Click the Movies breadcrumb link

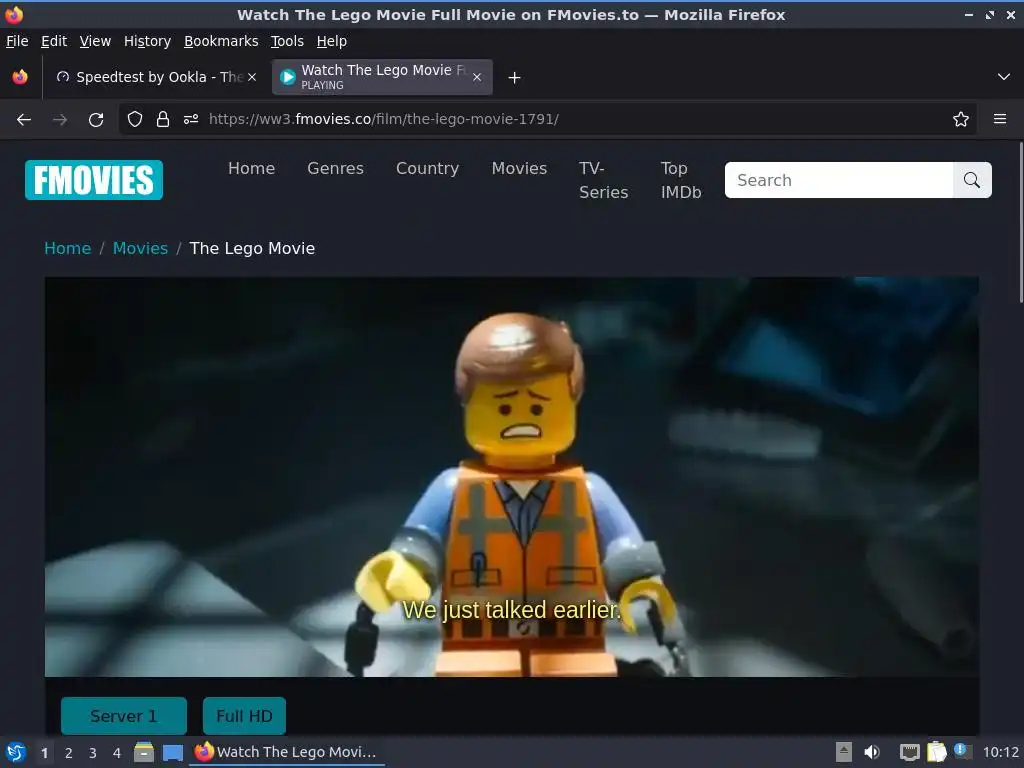click(140, 249)
